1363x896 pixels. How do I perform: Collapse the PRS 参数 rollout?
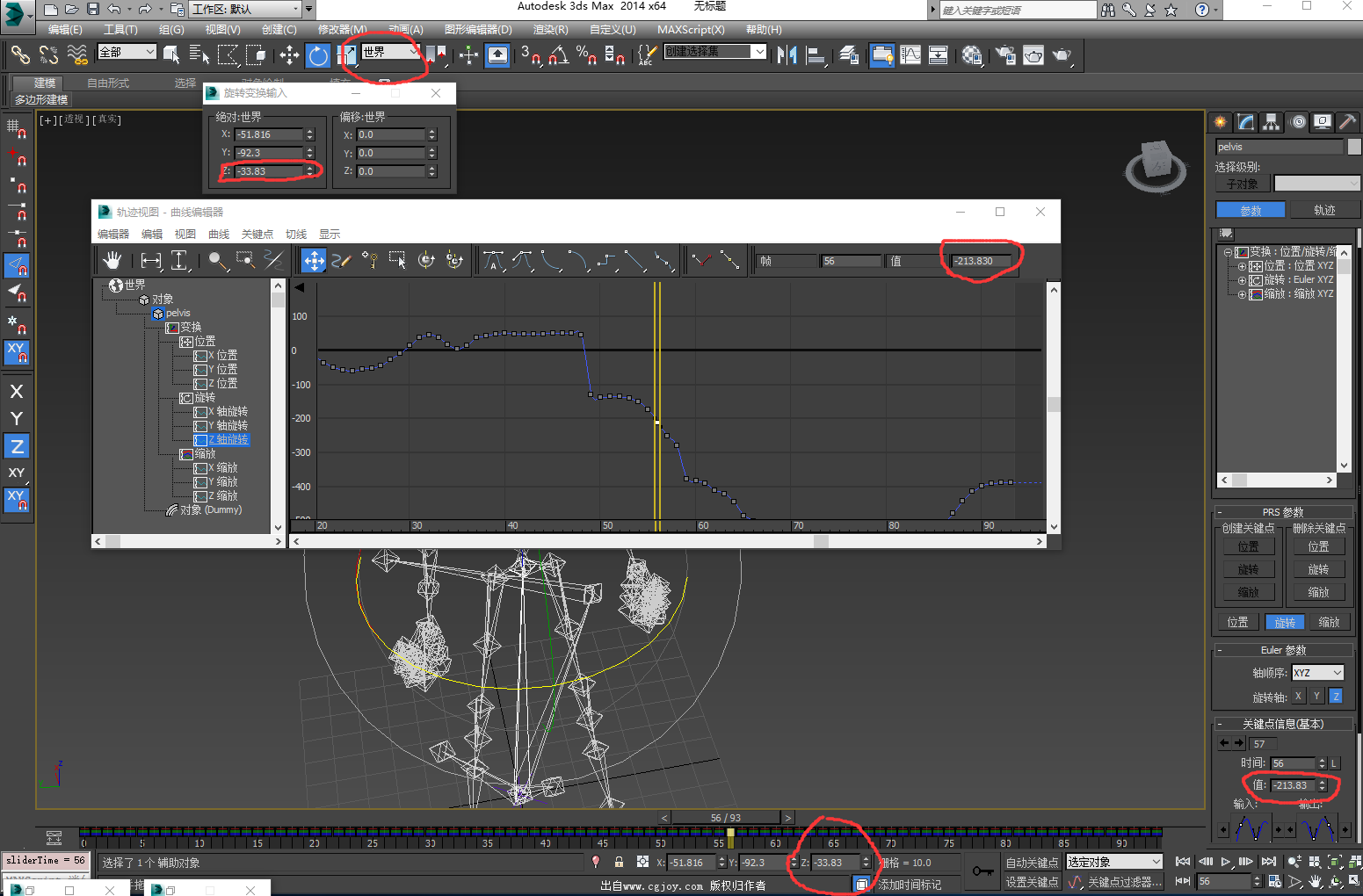[1282, 512]
